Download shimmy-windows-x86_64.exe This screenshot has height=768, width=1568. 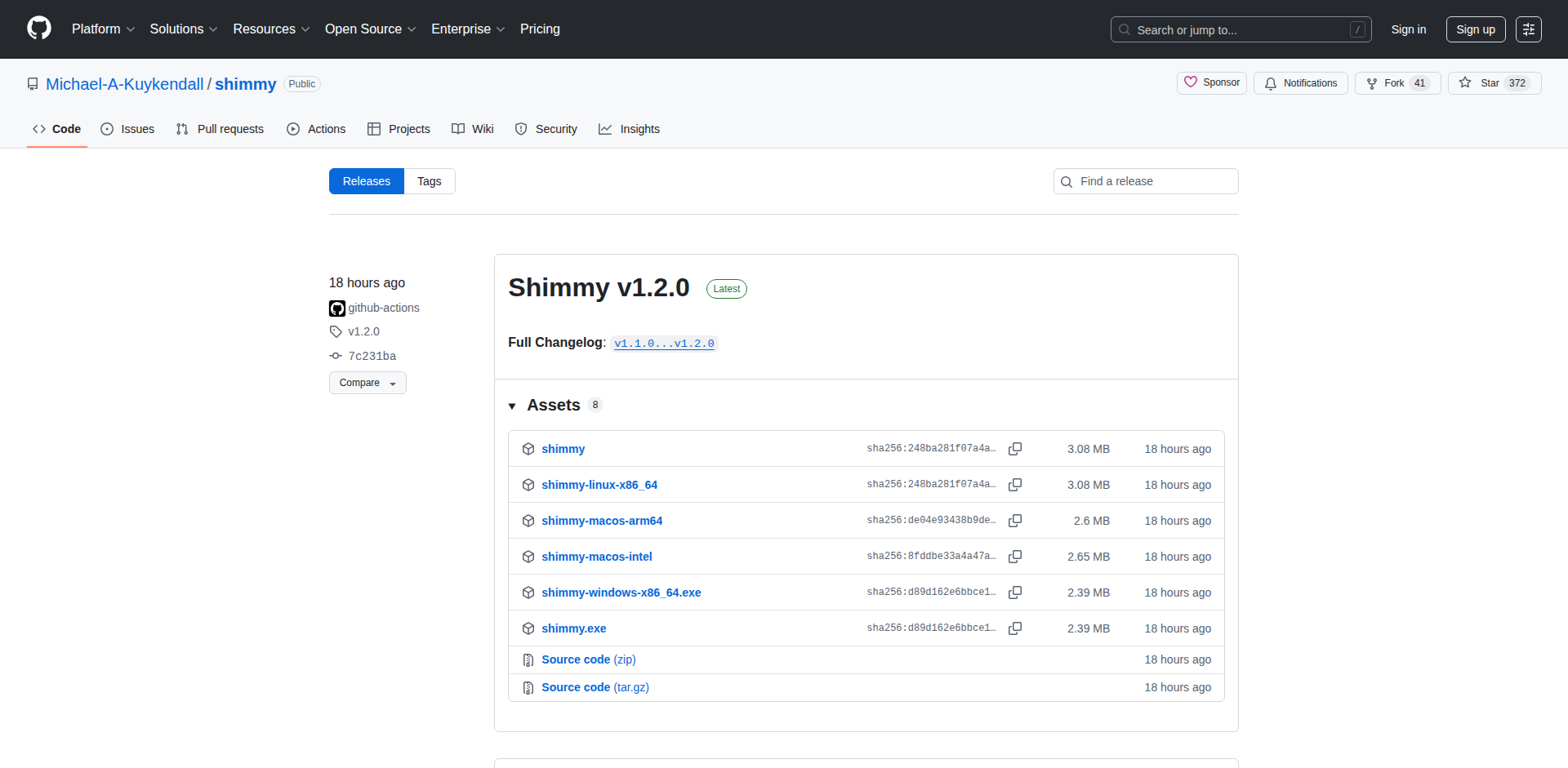(x=621, y=593)
